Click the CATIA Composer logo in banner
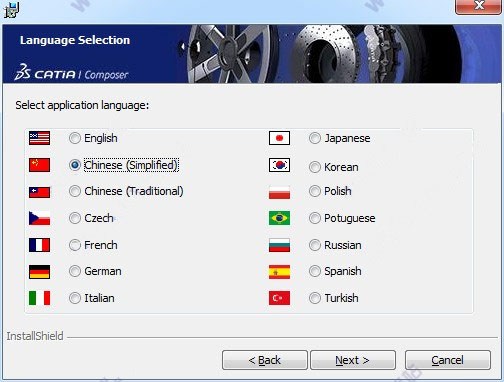The image size is (504, 382). click(71, 73)
